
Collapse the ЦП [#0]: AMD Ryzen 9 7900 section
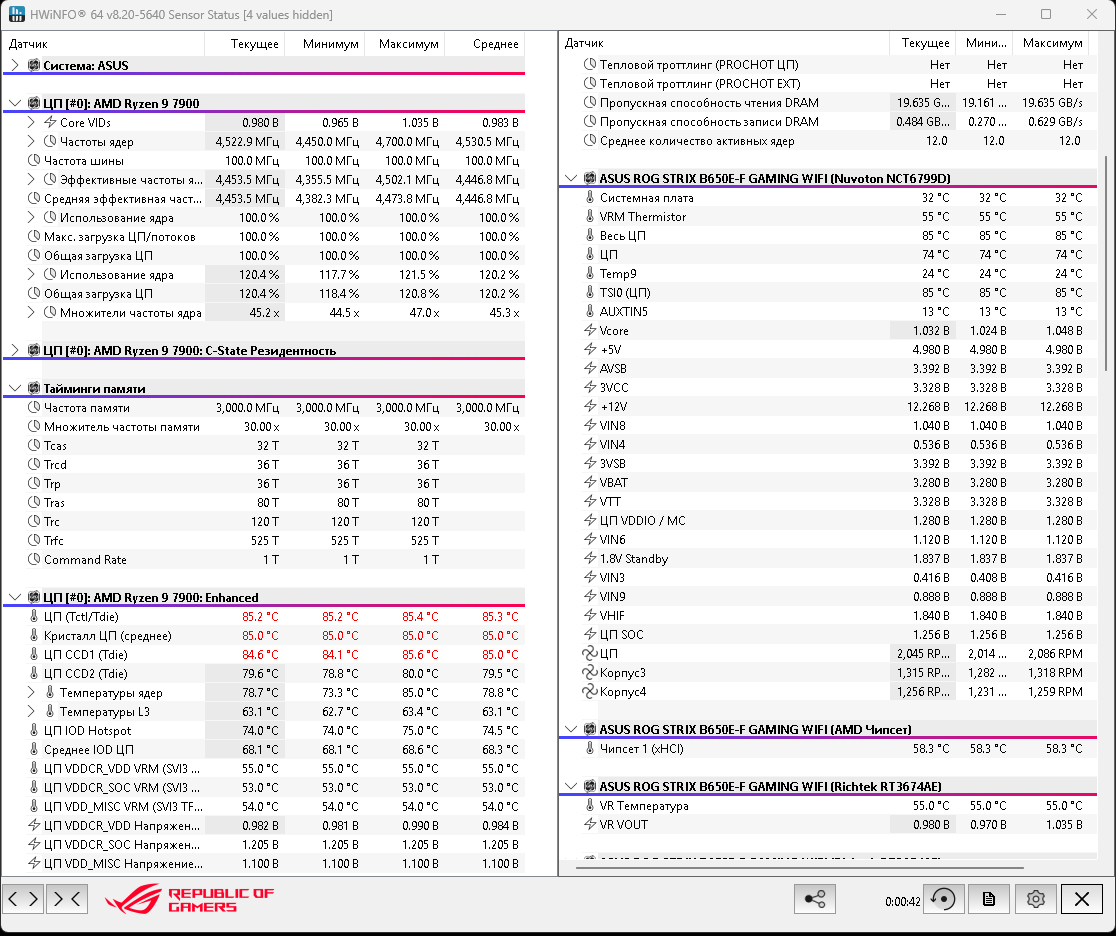[15, 103]
